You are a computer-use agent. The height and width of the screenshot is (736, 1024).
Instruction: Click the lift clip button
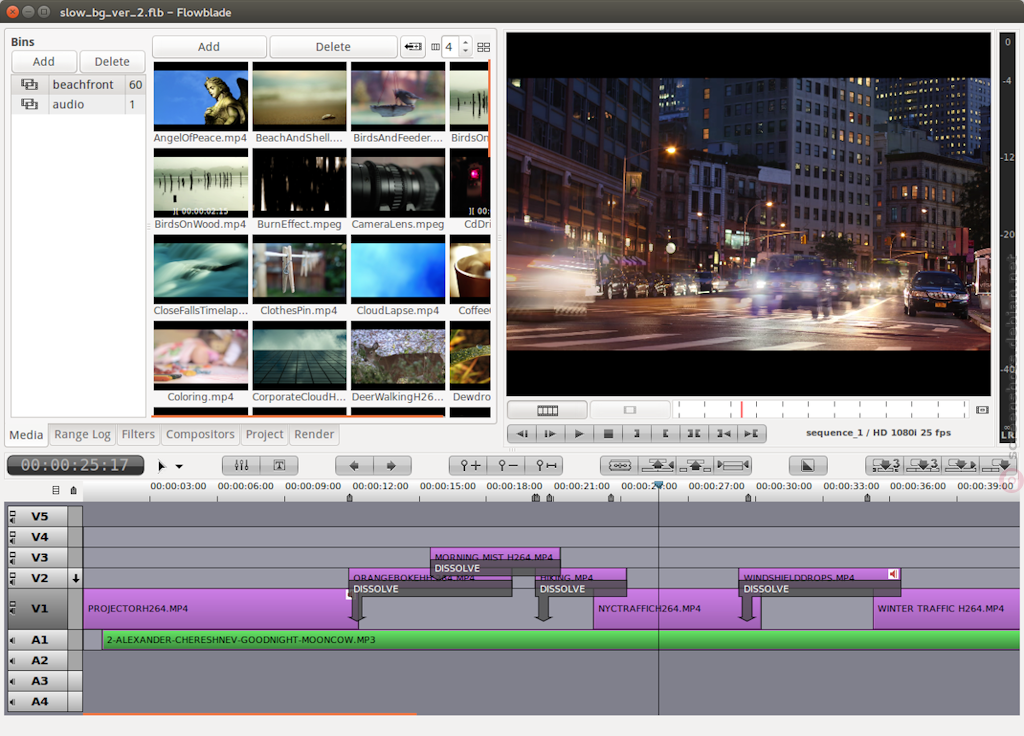(x=696, y=465)
